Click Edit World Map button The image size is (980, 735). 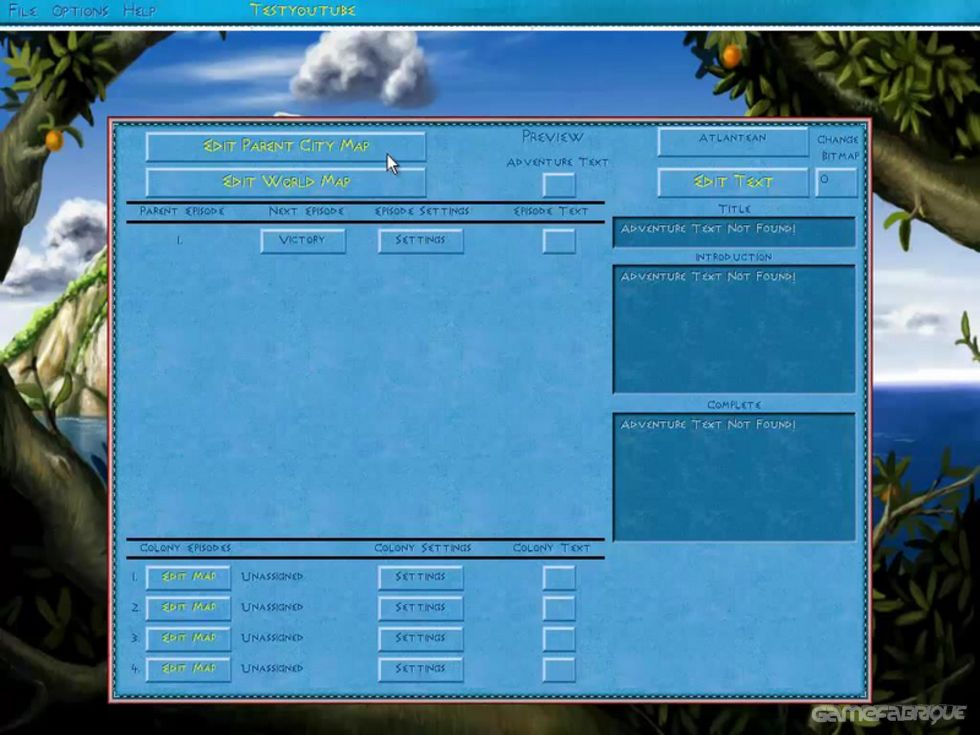286,182
